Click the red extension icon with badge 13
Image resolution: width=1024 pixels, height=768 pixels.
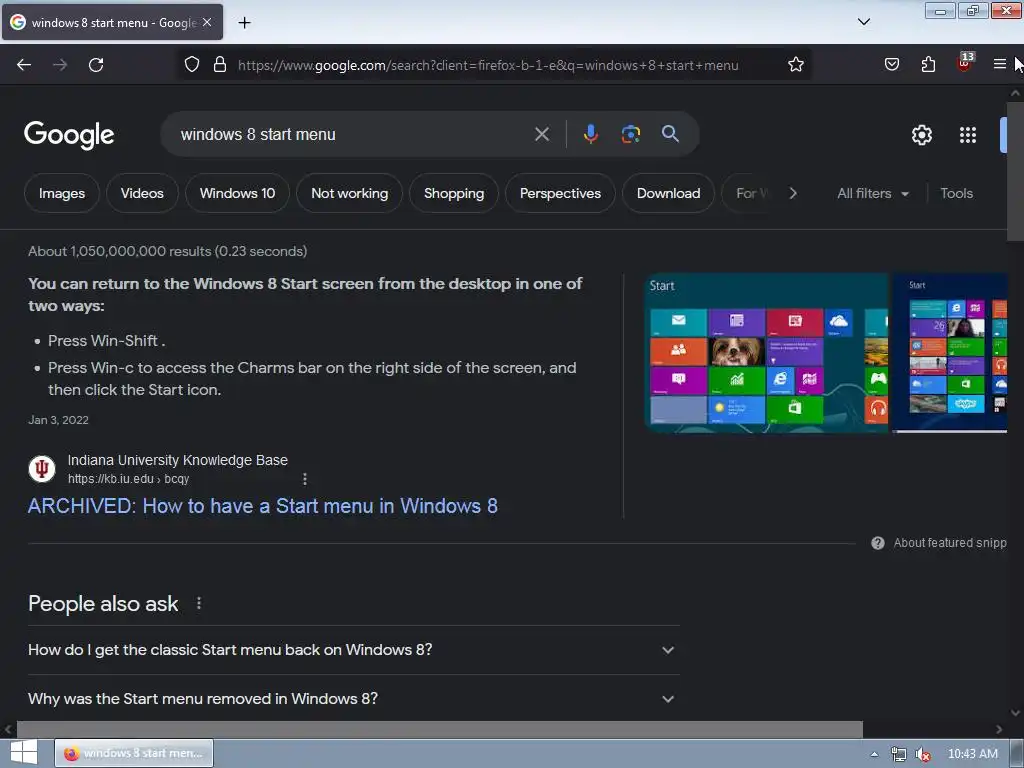click(965, 62)
